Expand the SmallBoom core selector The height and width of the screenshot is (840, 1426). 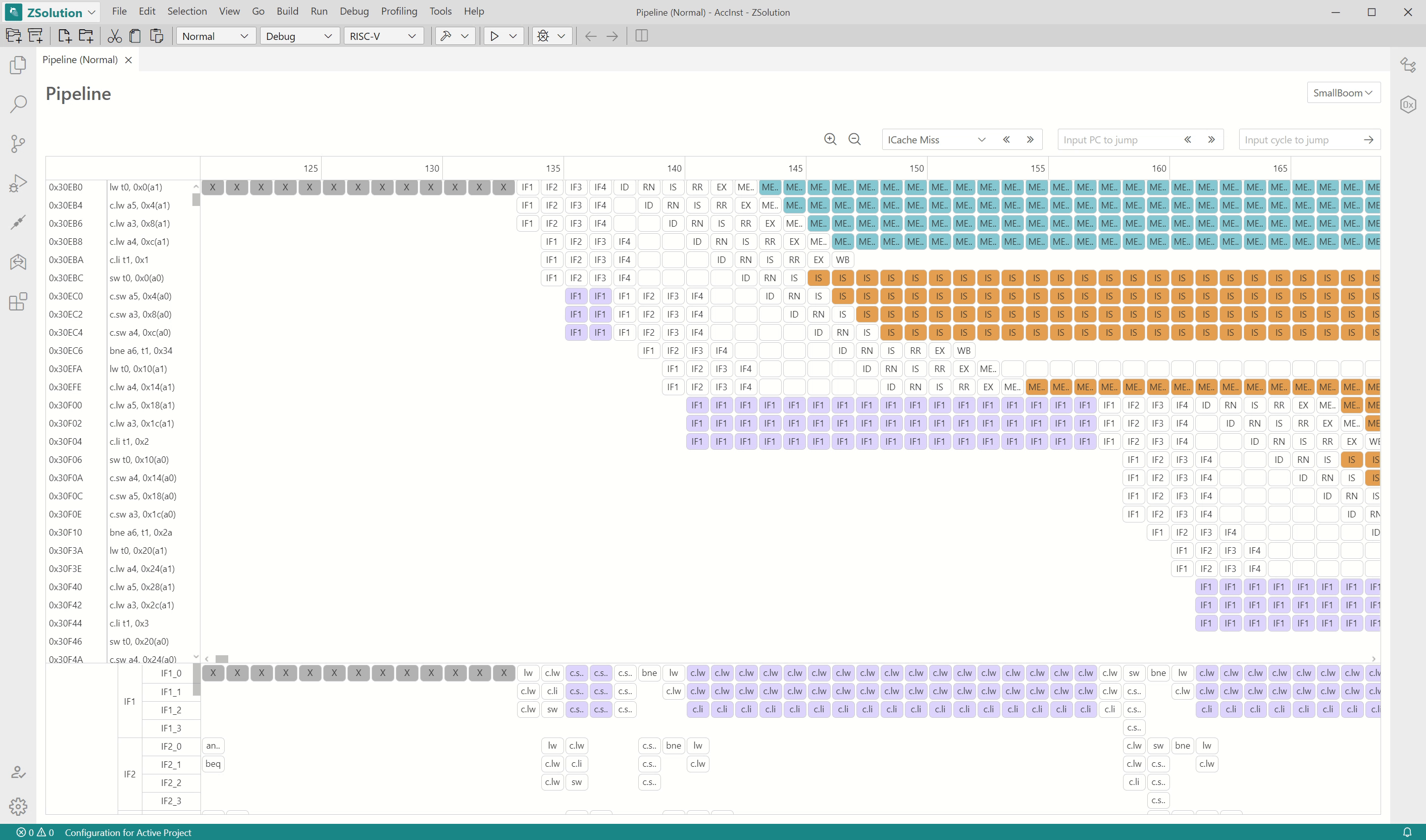pyautogui.click(x=1342, y=93)
